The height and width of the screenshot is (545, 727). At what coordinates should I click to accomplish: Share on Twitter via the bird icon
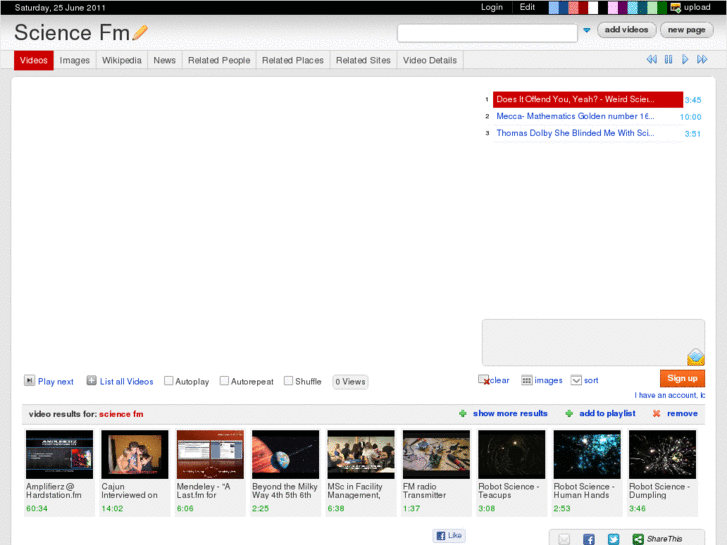click(613, 539)
